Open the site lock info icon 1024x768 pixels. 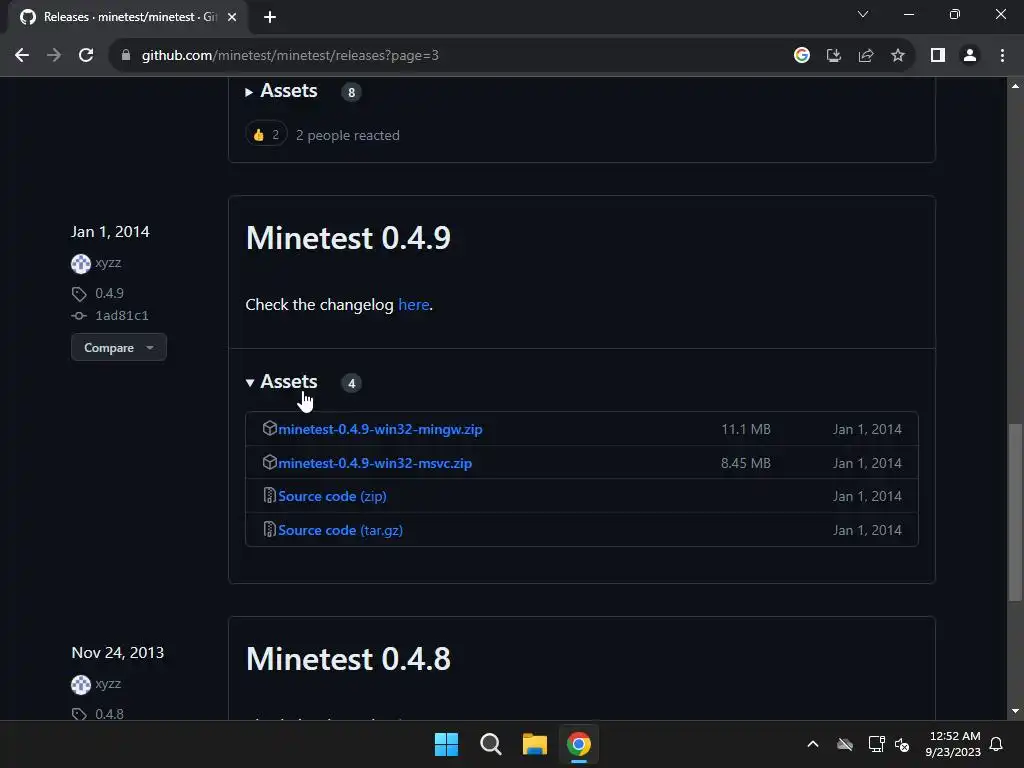[126, 56]
